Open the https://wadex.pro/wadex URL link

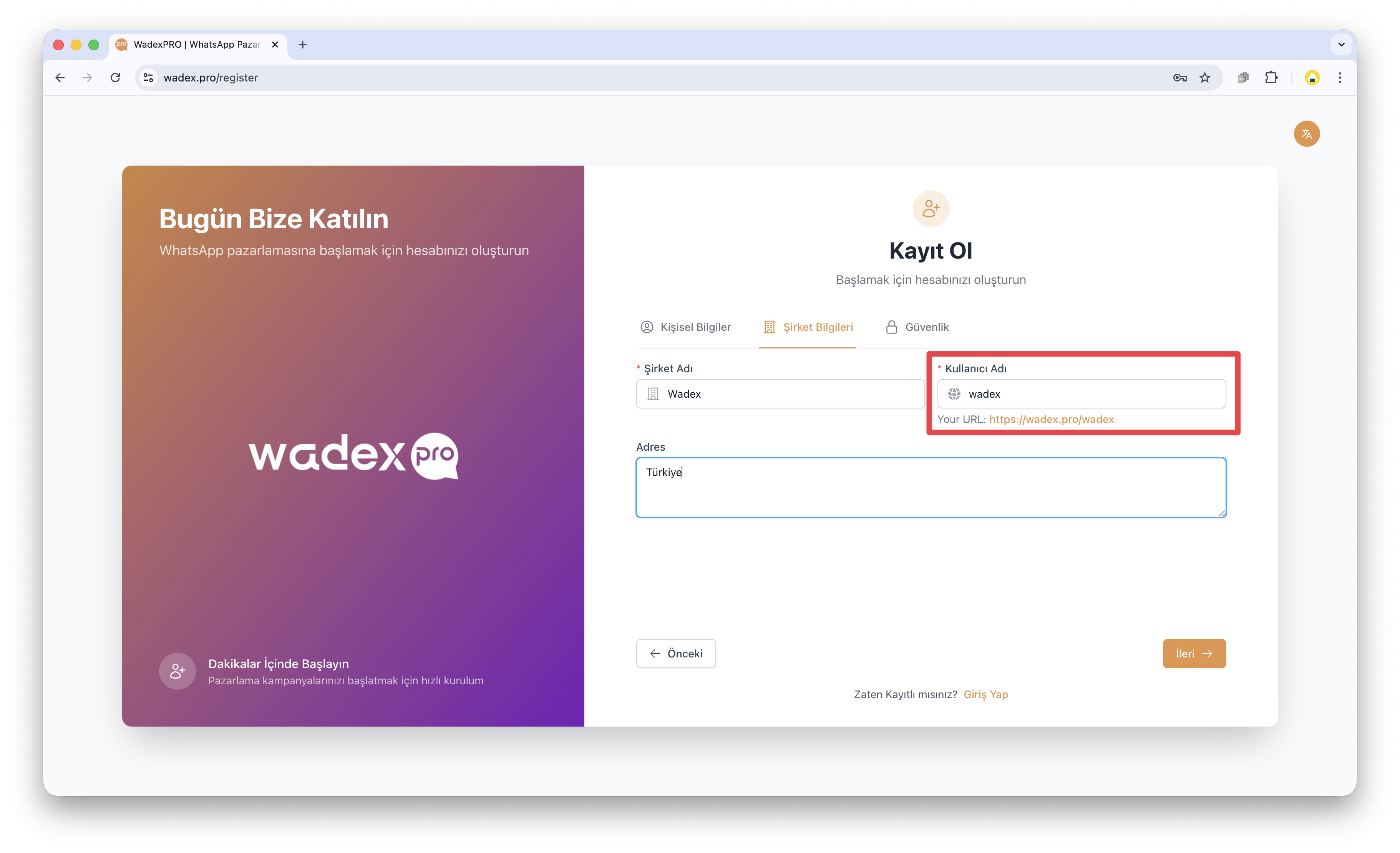[1051, 420]
